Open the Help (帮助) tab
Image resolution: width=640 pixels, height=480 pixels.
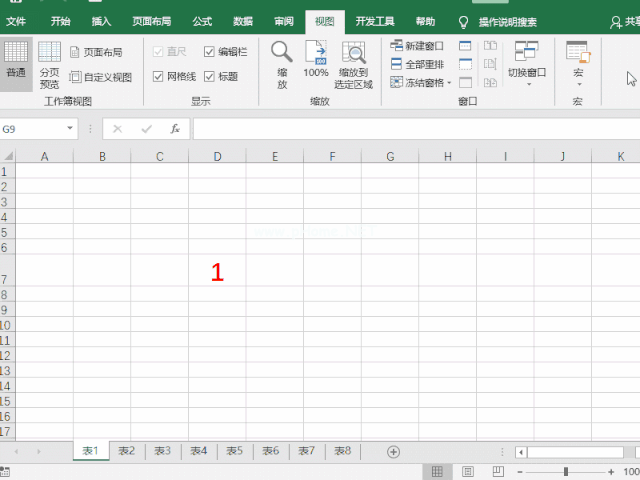[425, 22]
